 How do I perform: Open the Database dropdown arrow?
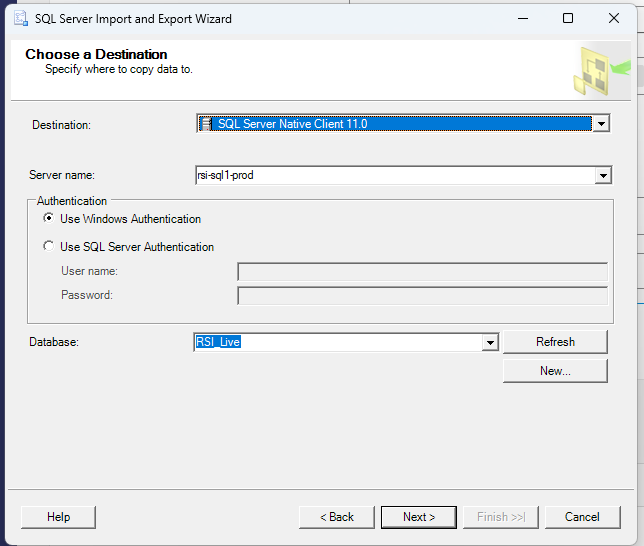point(490,342)
